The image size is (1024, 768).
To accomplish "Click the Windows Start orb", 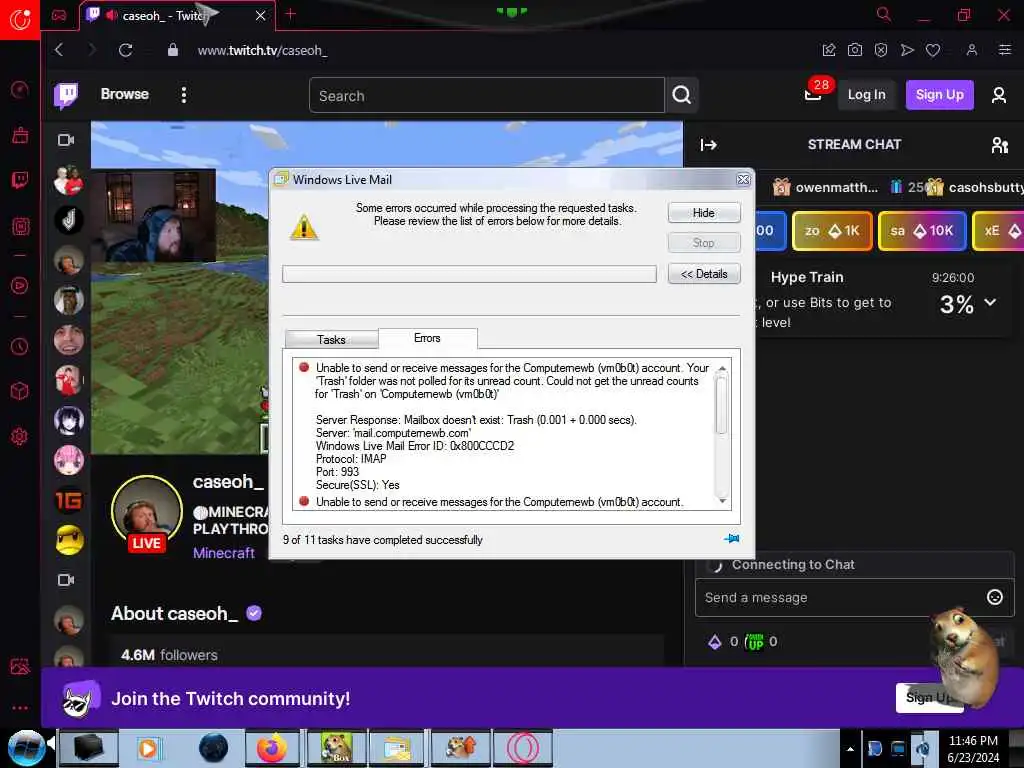I will (x=26, y=748).
